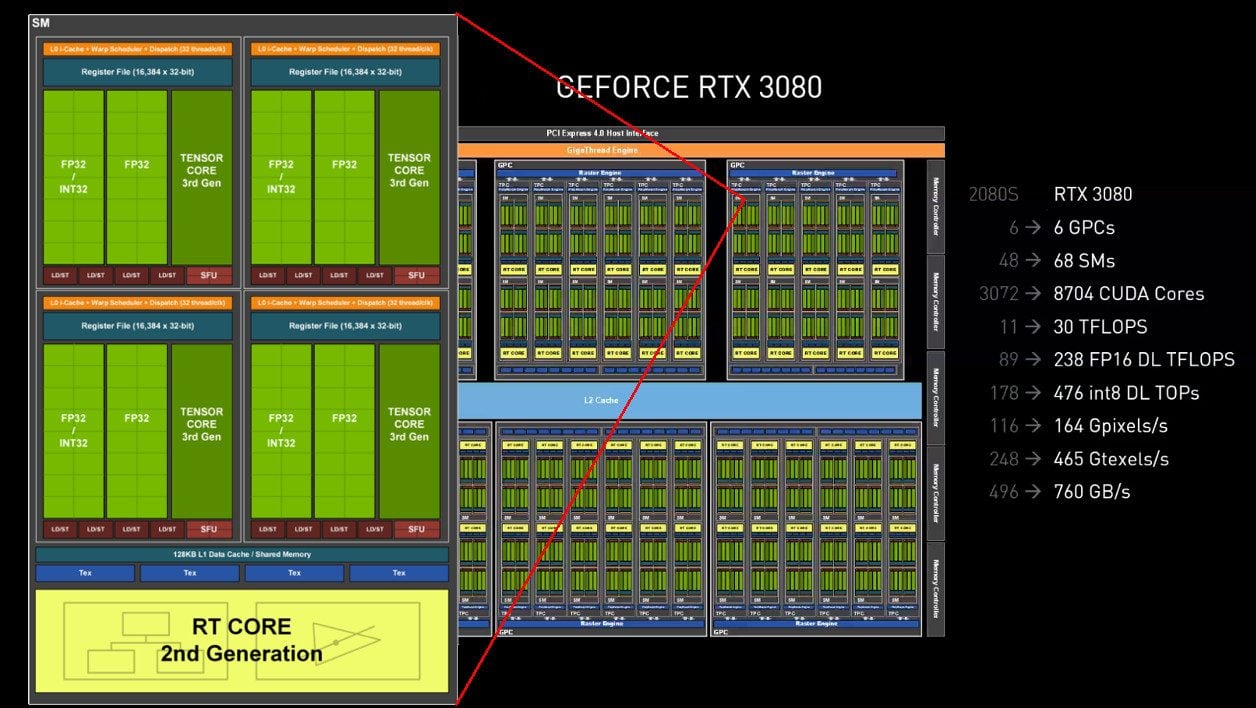Click the 30 TFLOPS value
Screen dimensions: 1256x708
(x=1101, y=326)
